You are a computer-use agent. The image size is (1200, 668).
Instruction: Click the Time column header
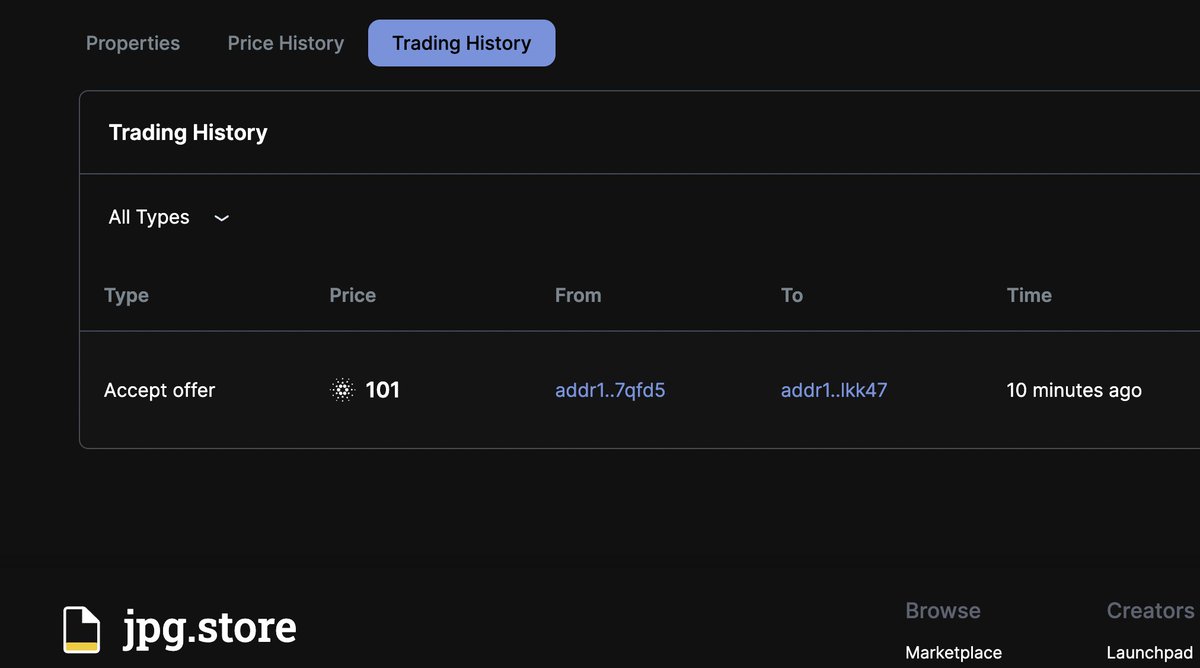coord(1029,295)
